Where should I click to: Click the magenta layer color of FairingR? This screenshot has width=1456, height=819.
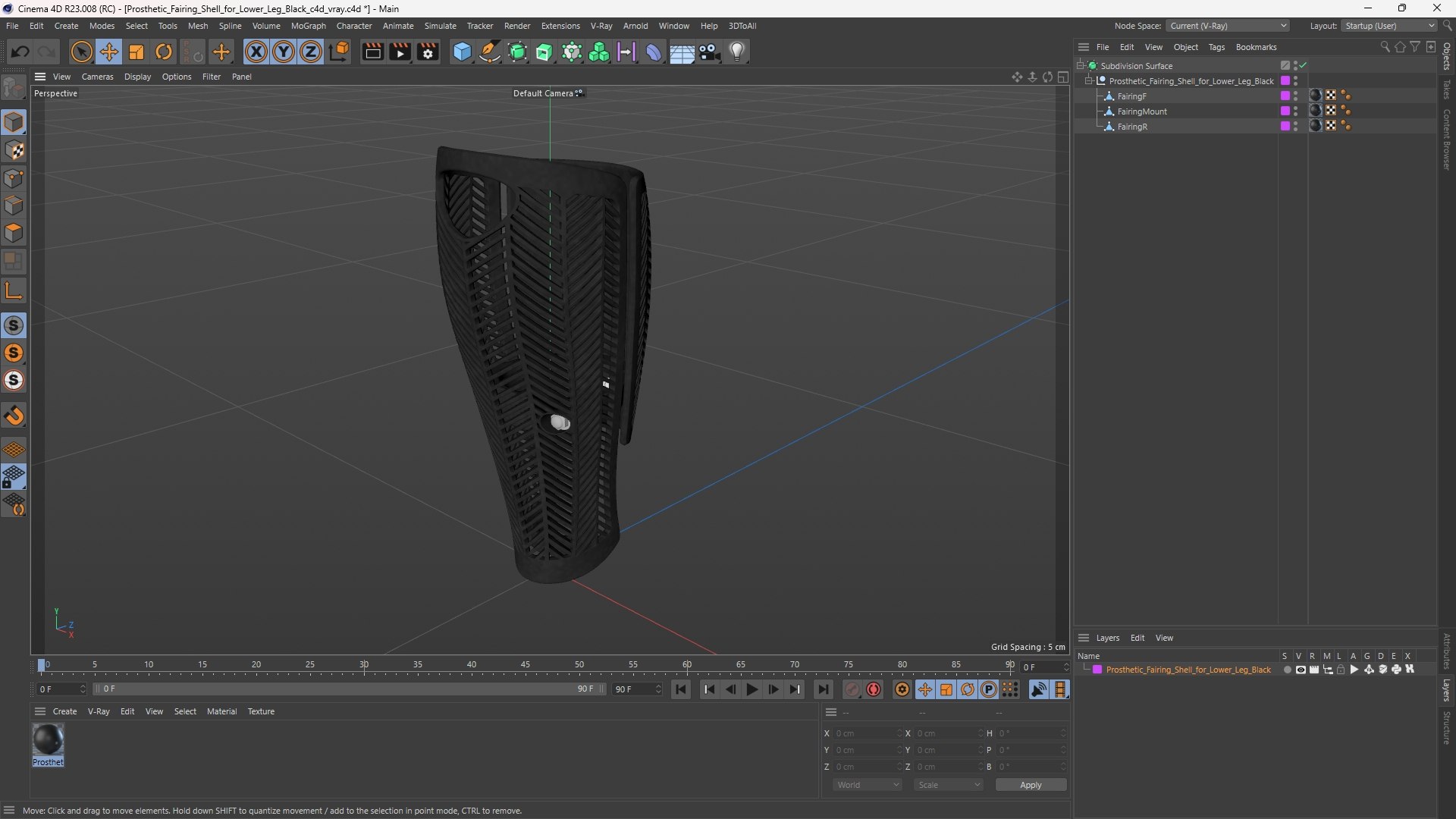pos(1285,127)
